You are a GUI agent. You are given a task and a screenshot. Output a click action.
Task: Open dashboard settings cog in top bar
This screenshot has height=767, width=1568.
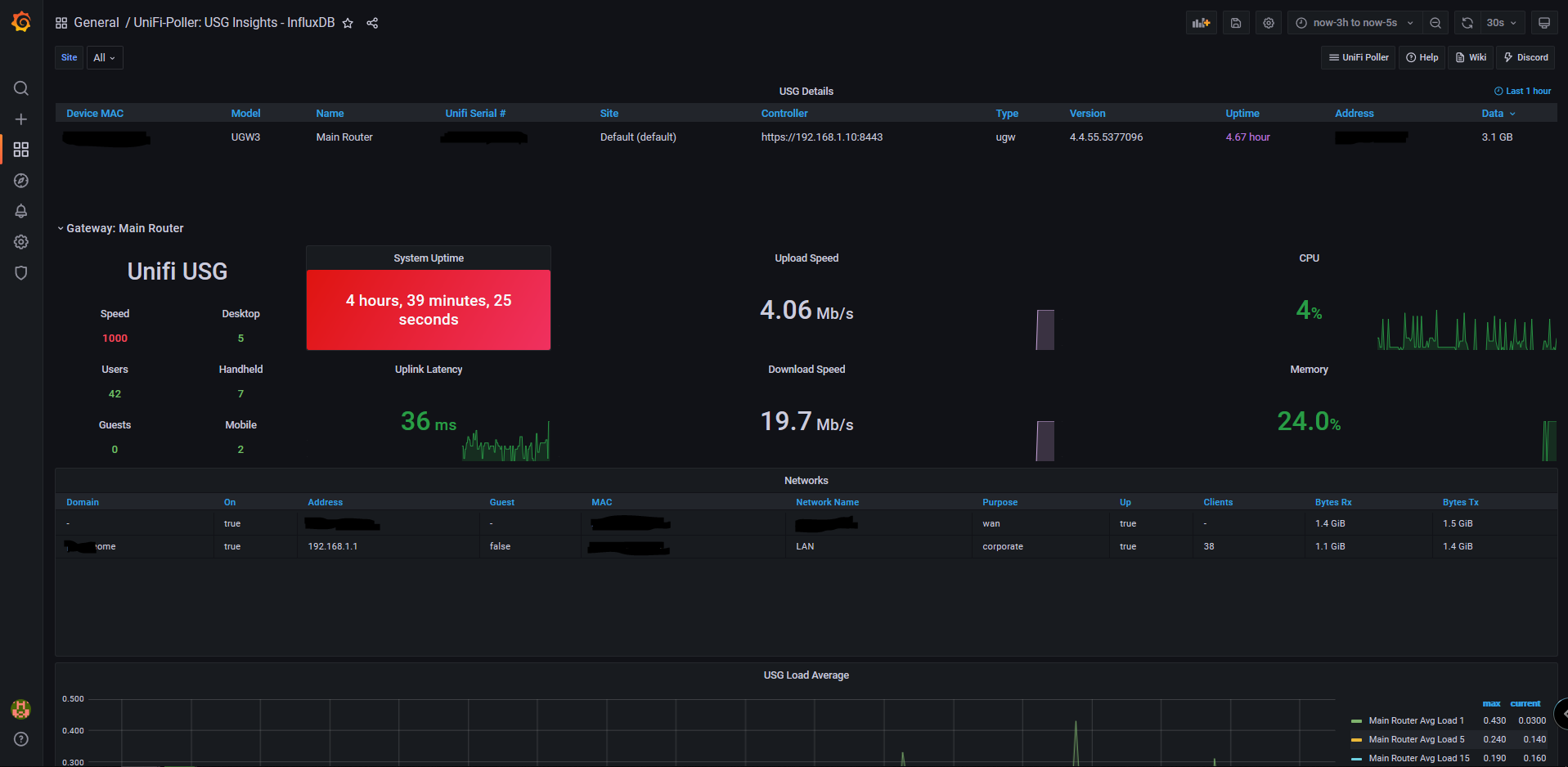[x=1269, y=23]
